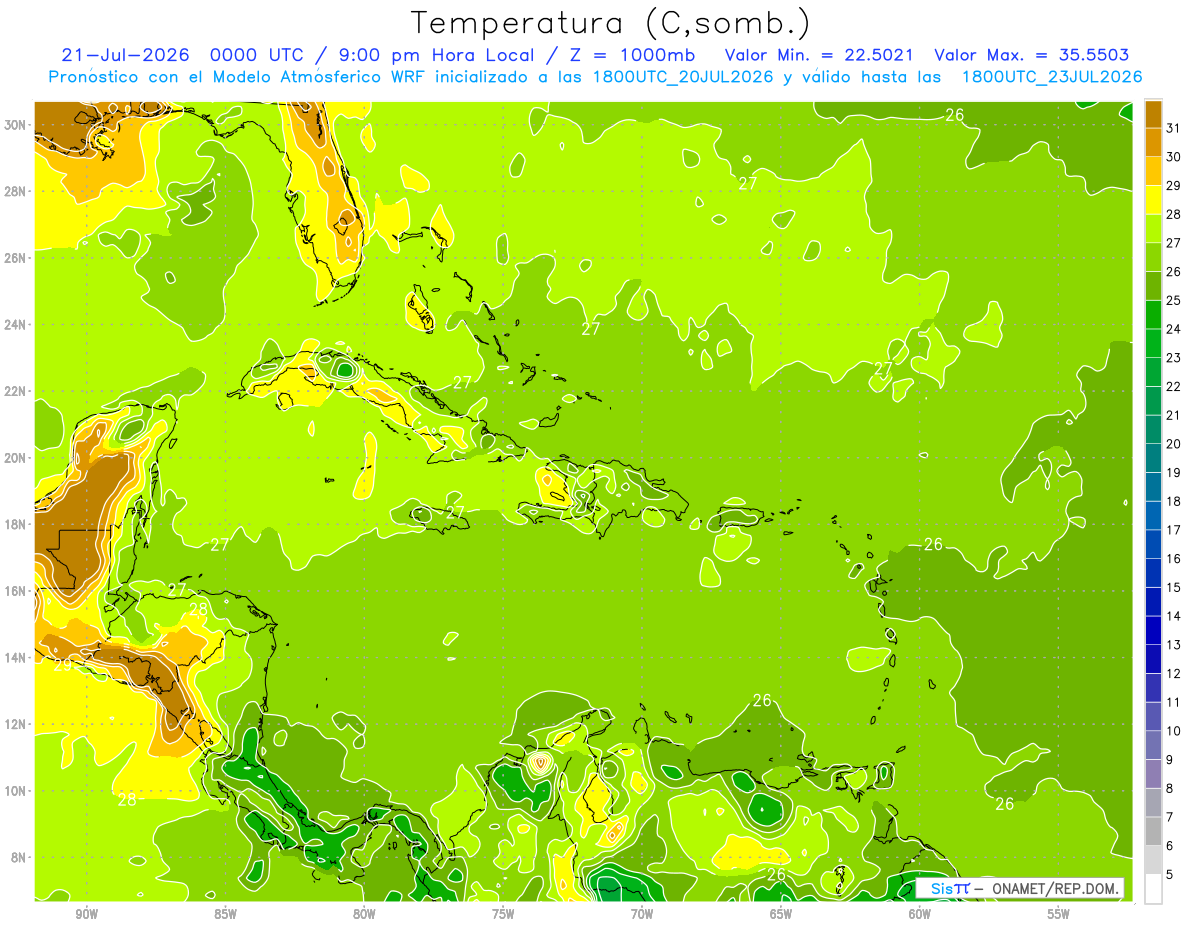Click the white bottom swatch below 5
The image size is (1200, 927).
point(1153,889)
